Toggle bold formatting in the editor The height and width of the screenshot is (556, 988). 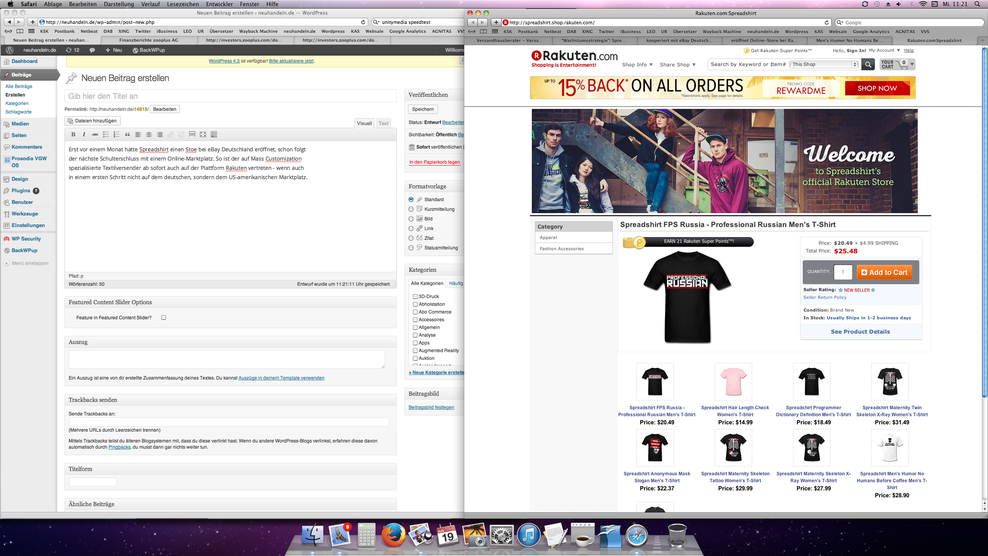click(x=73, y=134)
